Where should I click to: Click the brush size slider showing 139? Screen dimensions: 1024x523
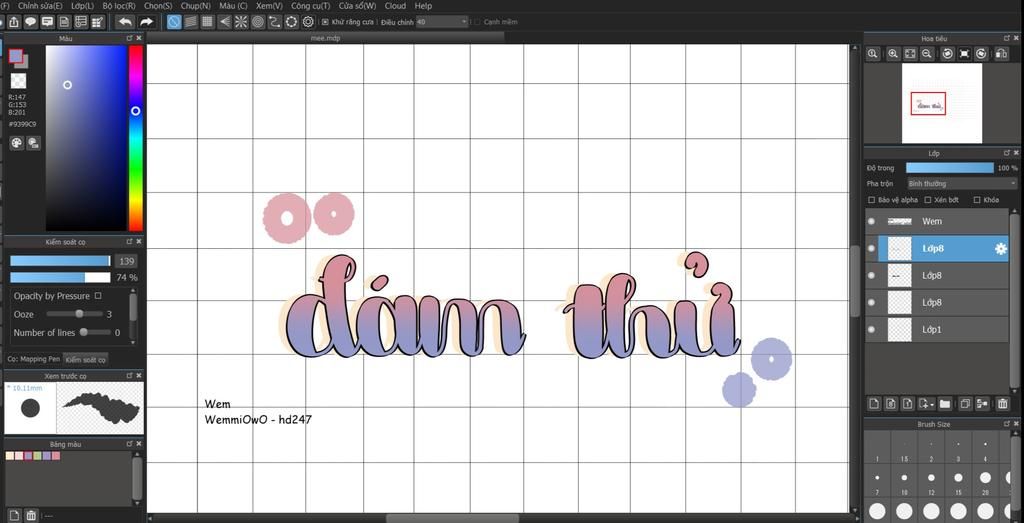point(60,261)
